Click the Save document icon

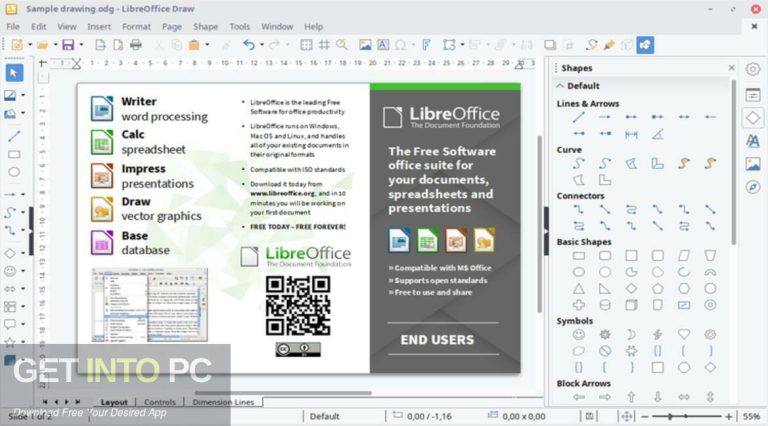pos(68,45)
